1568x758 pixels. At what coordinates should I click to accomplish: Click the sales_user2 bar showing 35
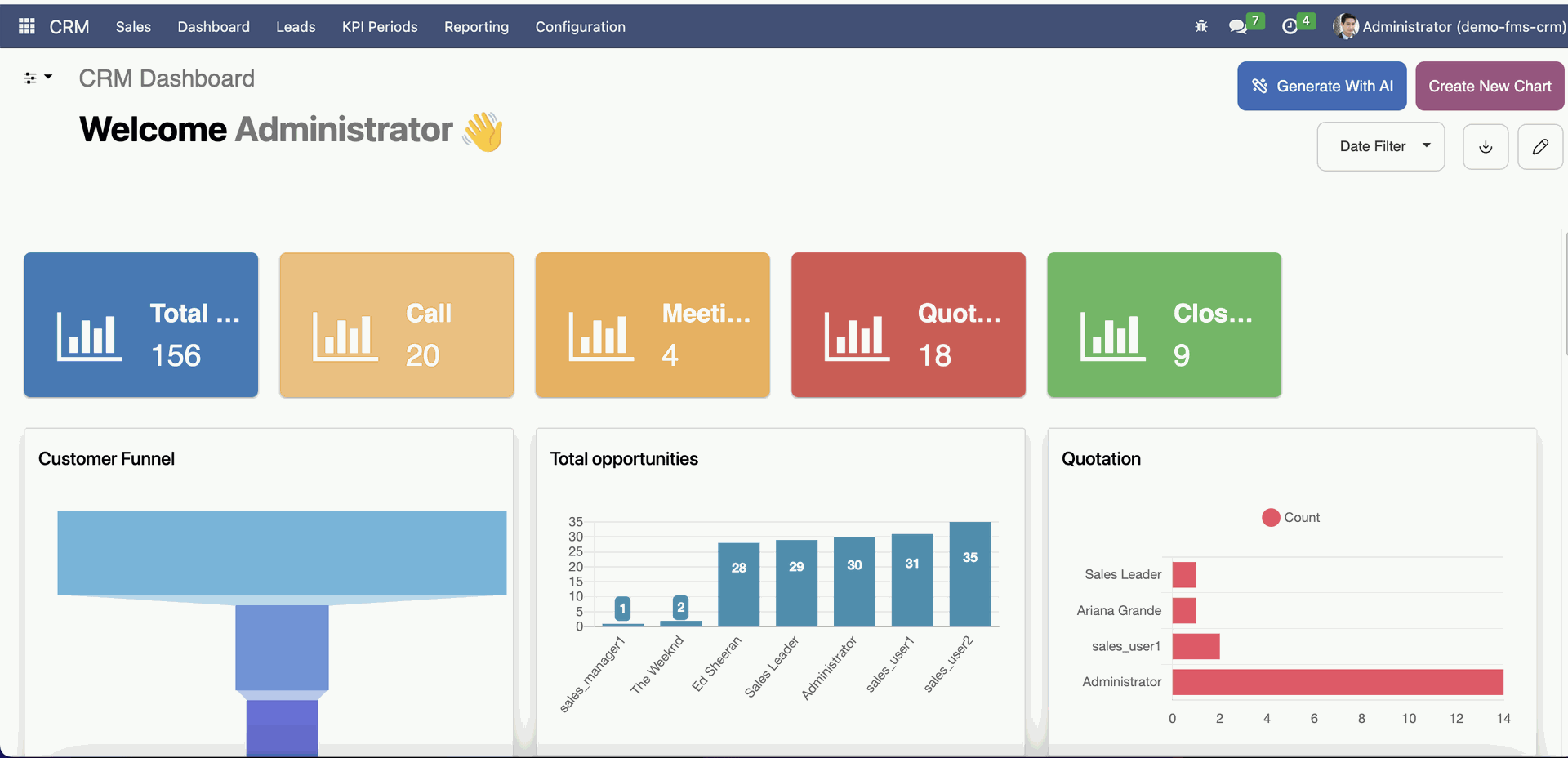click(969, 574)
